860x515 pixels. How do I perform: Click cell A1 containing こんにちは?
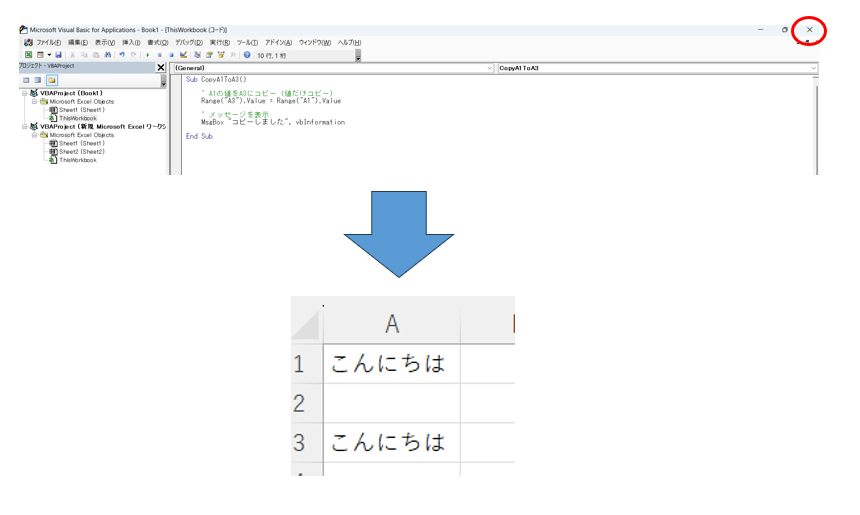point(391,363)
